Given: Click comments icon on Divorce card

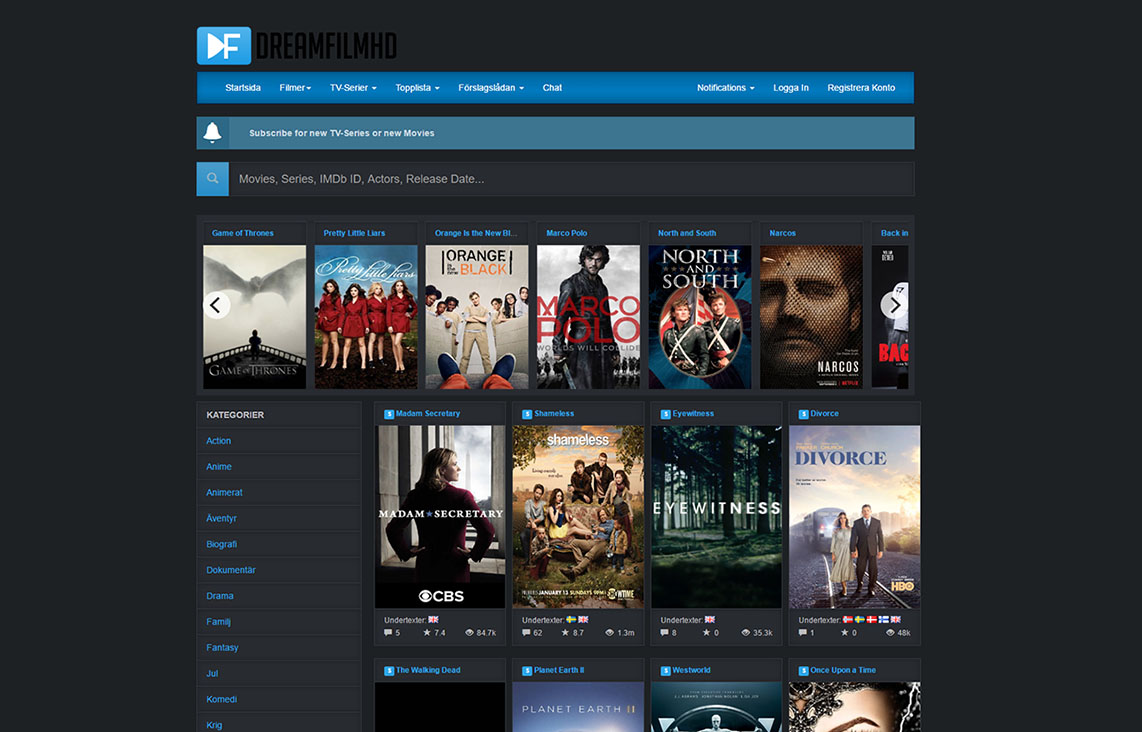Looking at the screenshot, I should pyautogui.click(x=803, y=633).
